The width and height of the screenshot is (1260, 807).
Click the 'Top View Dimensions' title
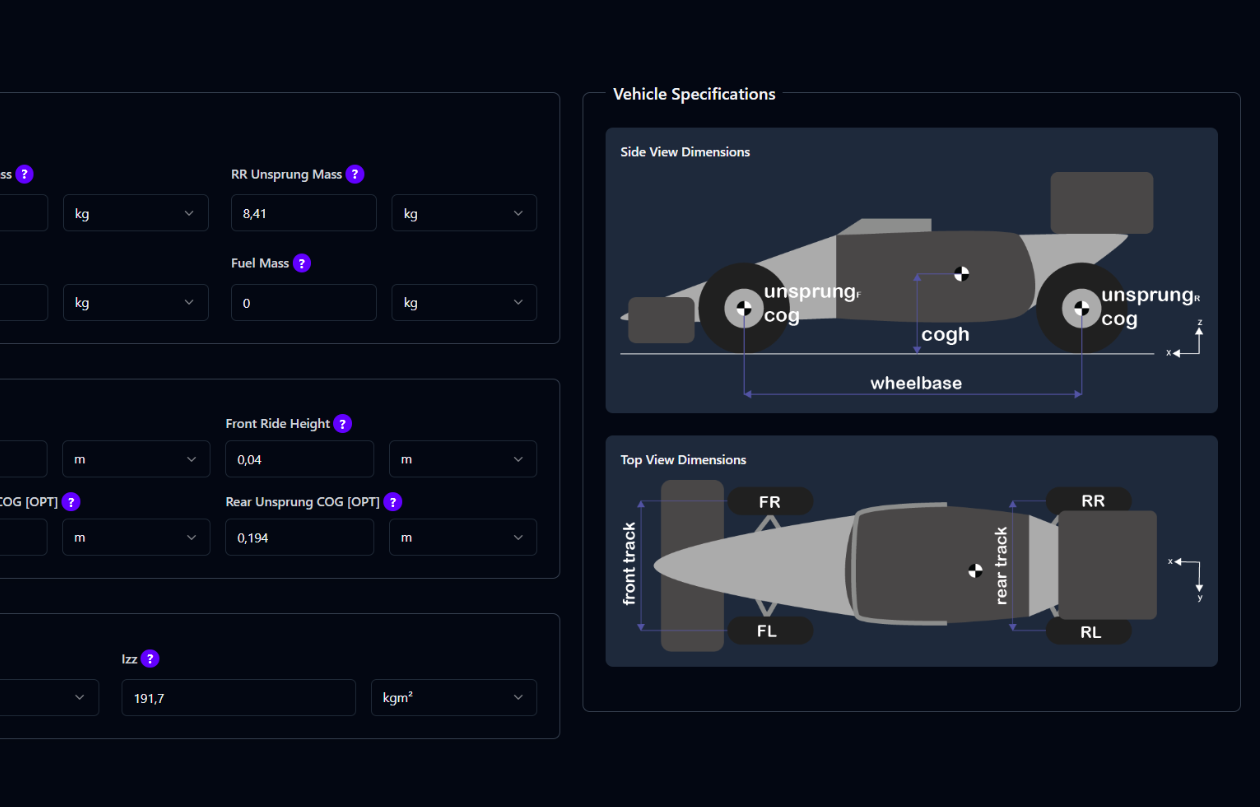click(683, 460)
